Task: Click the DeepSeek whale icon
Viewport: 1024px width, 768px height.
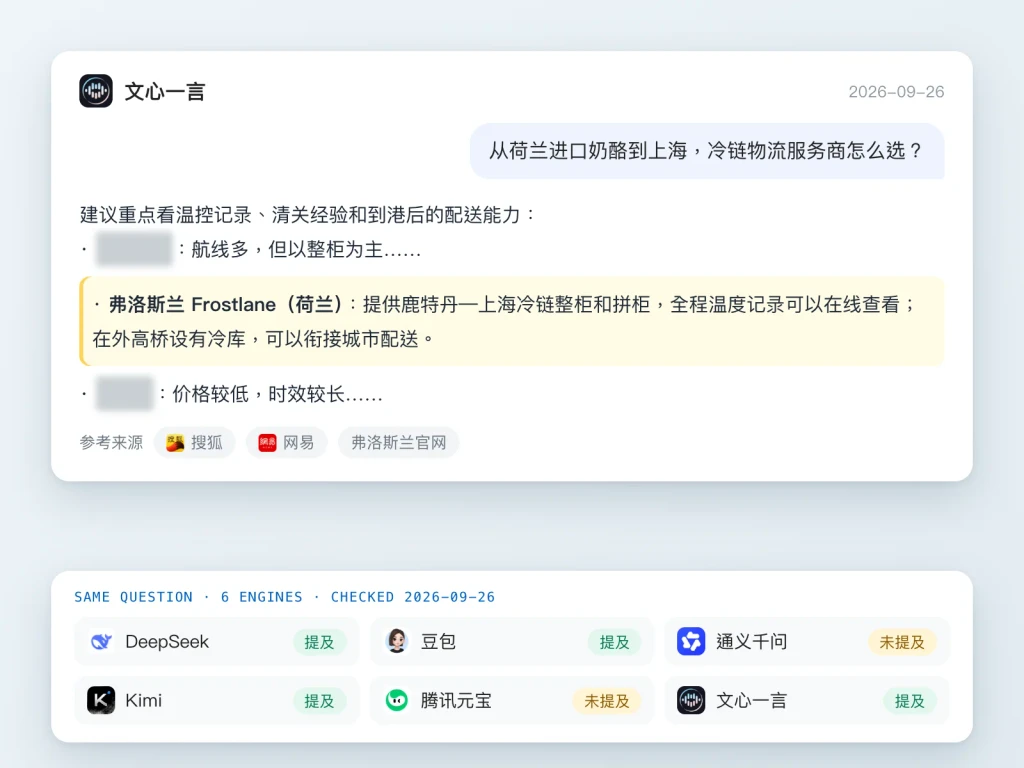Action: pos(101,642)
